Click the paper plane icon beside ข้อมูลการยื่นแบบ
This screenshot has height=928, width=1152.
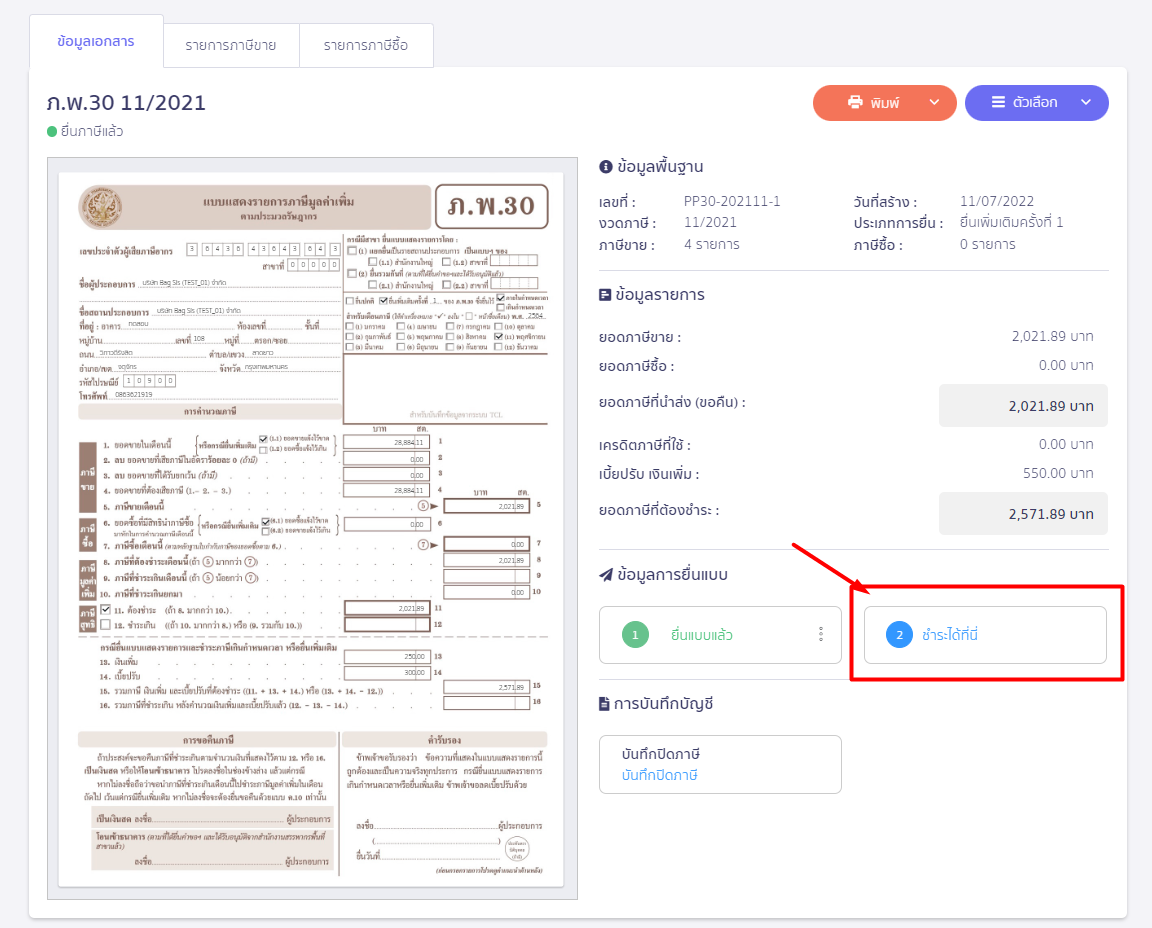coord(605,575)
